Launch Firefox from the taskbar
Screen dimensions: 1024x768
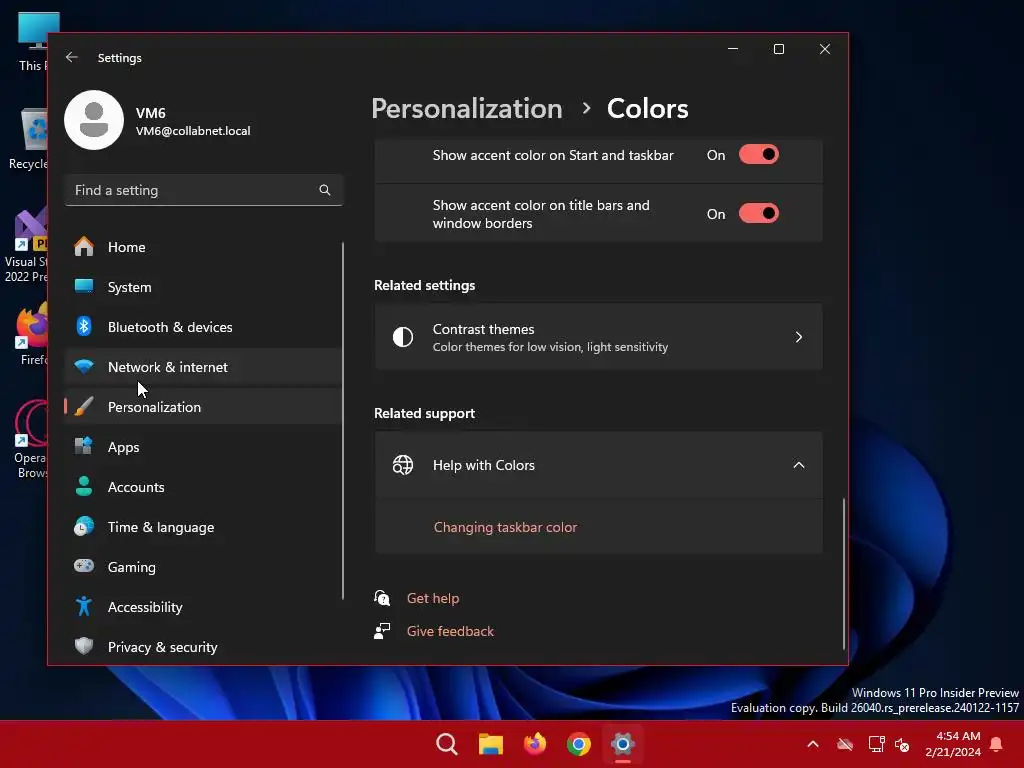coord(534,744)
